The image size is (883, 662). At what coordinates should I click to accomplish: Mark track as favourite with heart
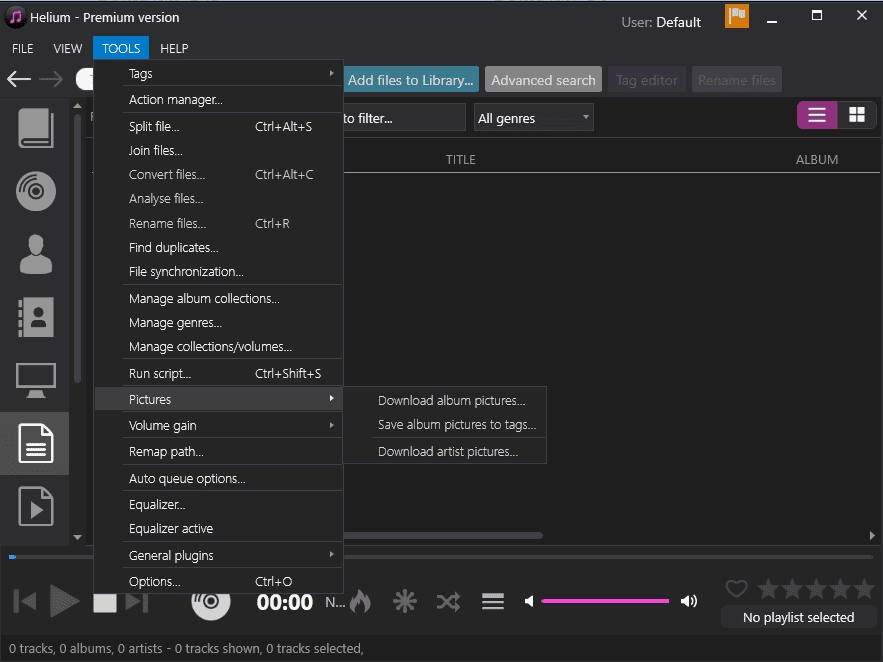click(737, 589)
